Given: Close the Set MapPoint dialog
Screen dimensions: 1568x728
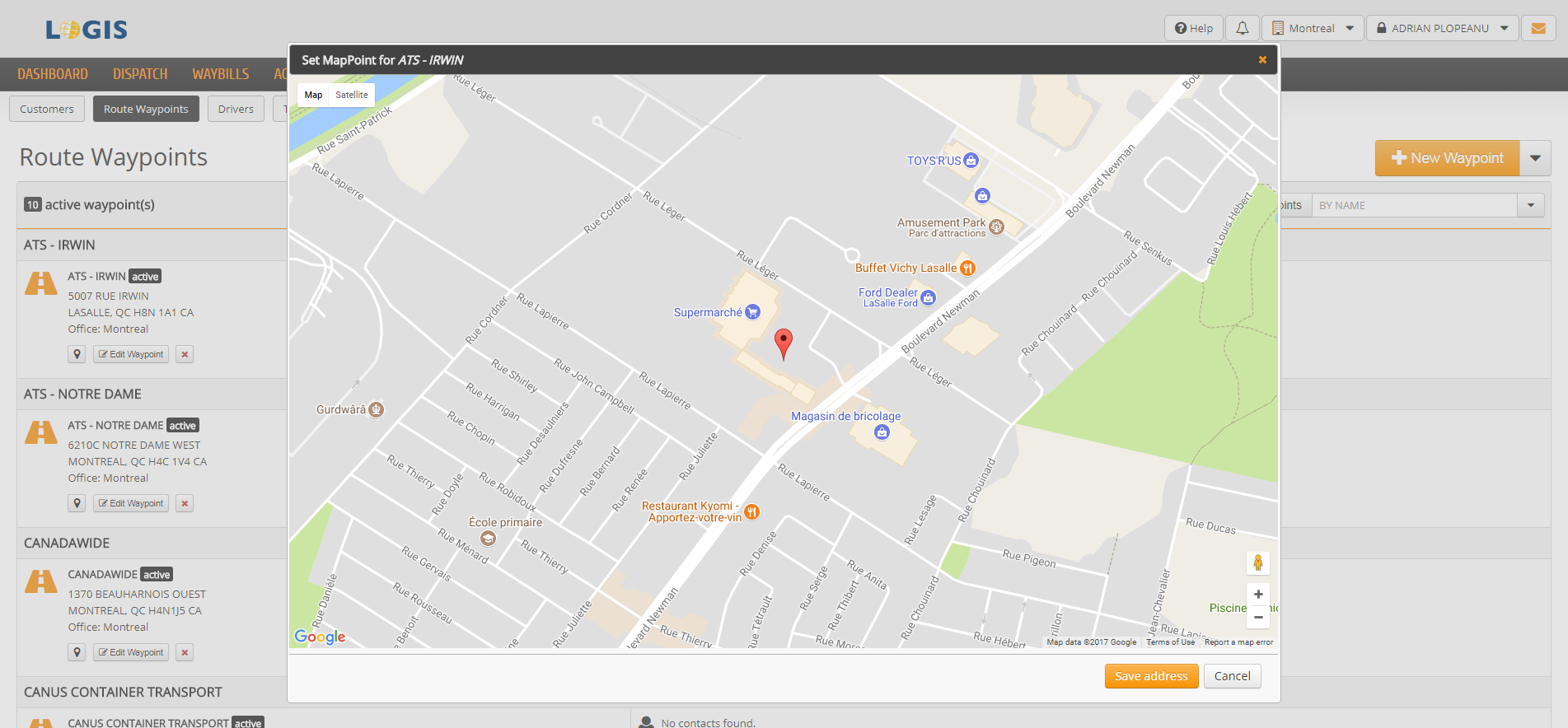Looking at the screenshot, I should point(1261,60).
